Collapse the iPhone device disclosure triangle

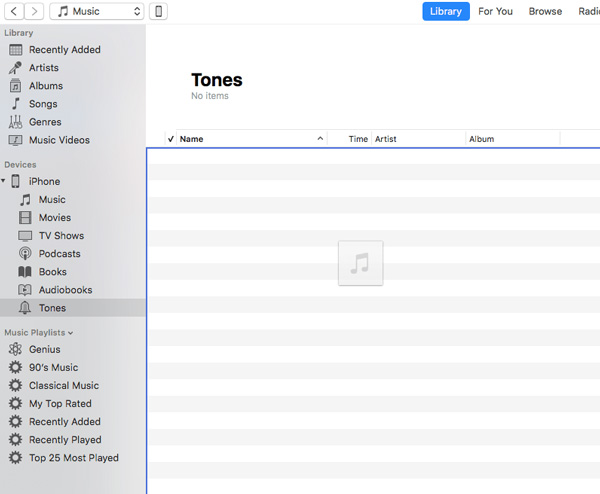pos(4,182)
